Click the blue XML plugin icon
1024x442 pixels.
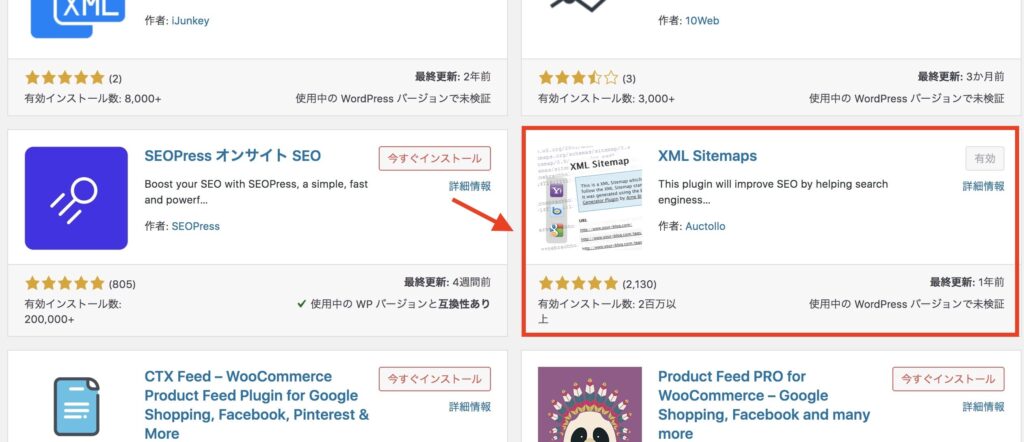pos(77,19)
